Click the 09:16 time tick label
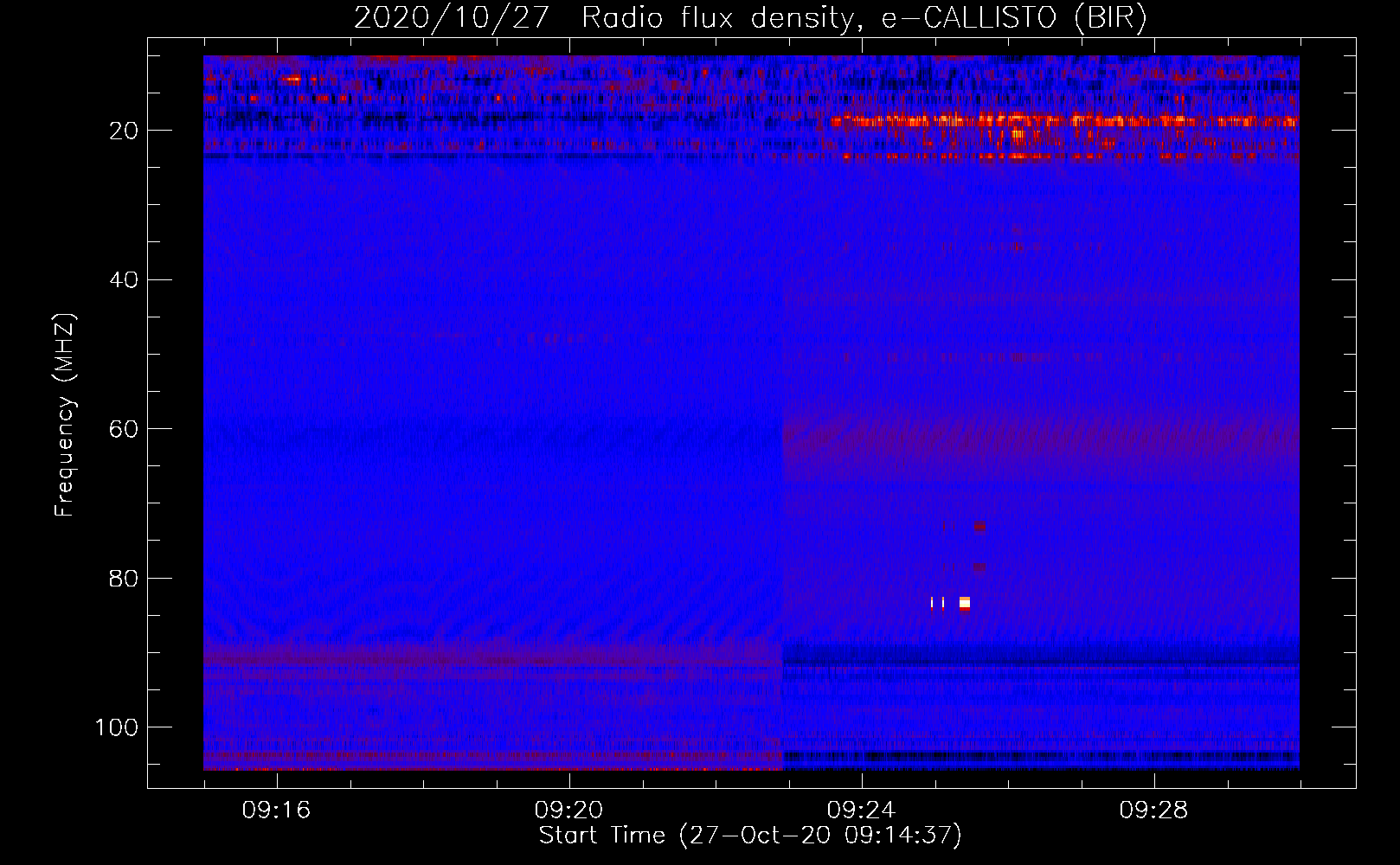This screenshot has height=865, width=1400. point(276,811)
